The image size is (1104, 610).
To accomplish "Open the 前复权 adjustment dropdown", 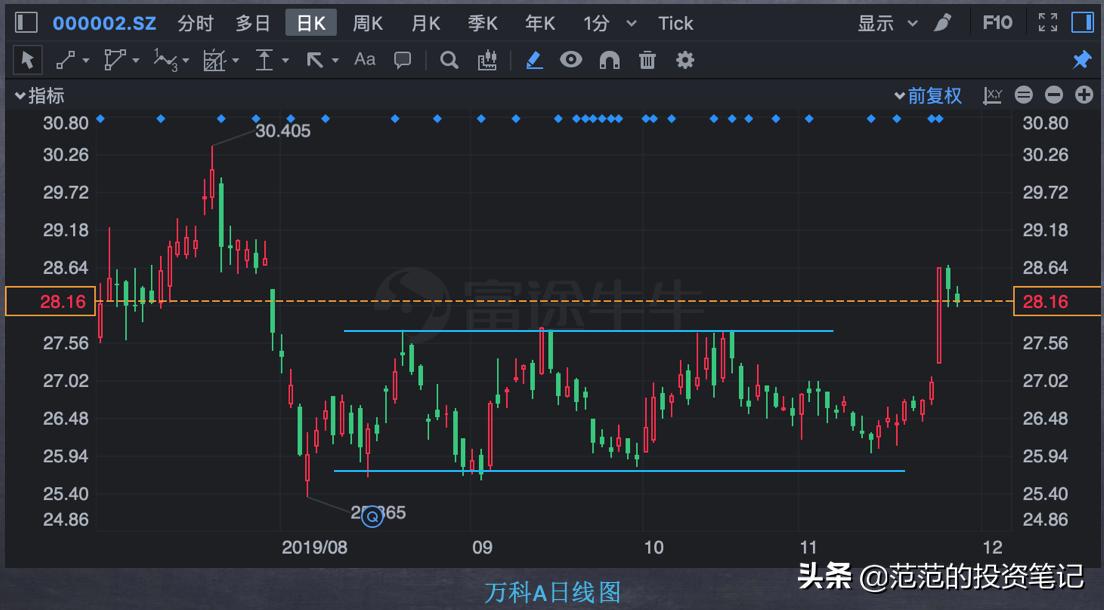I will click(929, 95).
